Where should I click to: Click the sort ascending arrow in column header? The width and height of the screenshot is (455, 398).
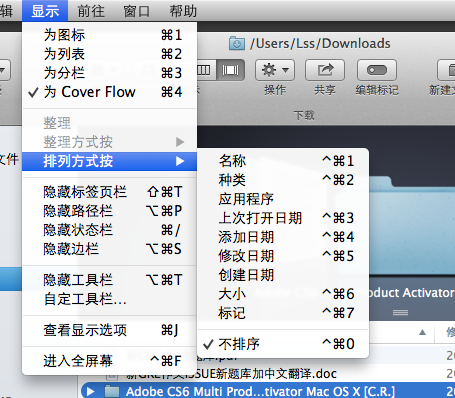point(422,332)
